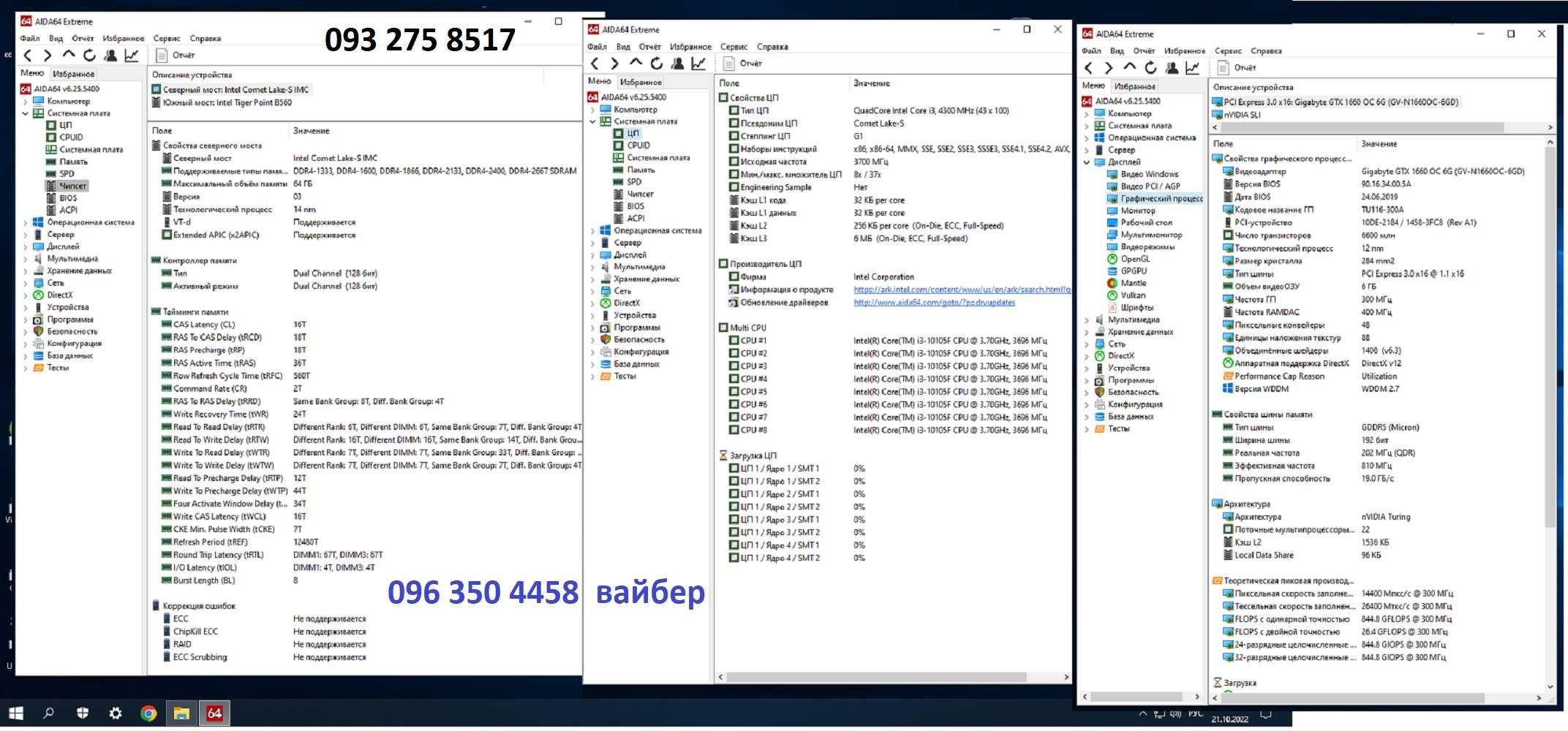Viewport: 1568px width, 731px height.
Task: Collapse Дисплей node in right window tree
Action: 1087,162
